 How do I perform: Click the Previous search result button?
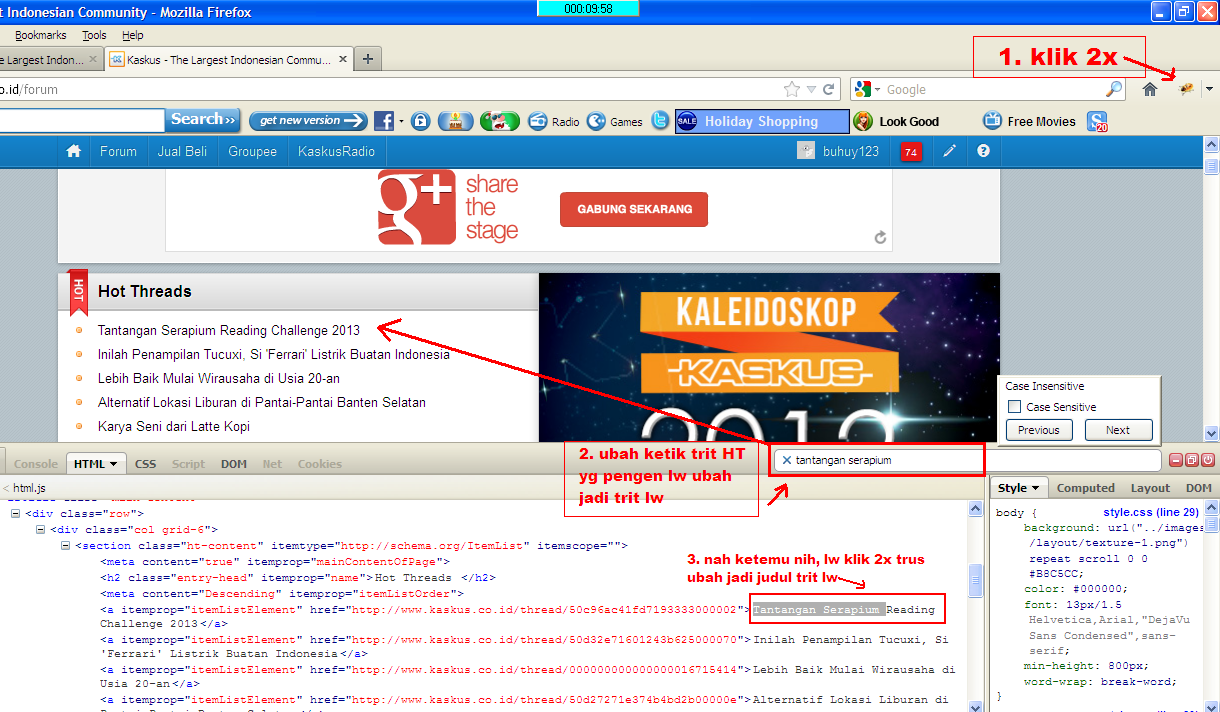point(1039,430)
